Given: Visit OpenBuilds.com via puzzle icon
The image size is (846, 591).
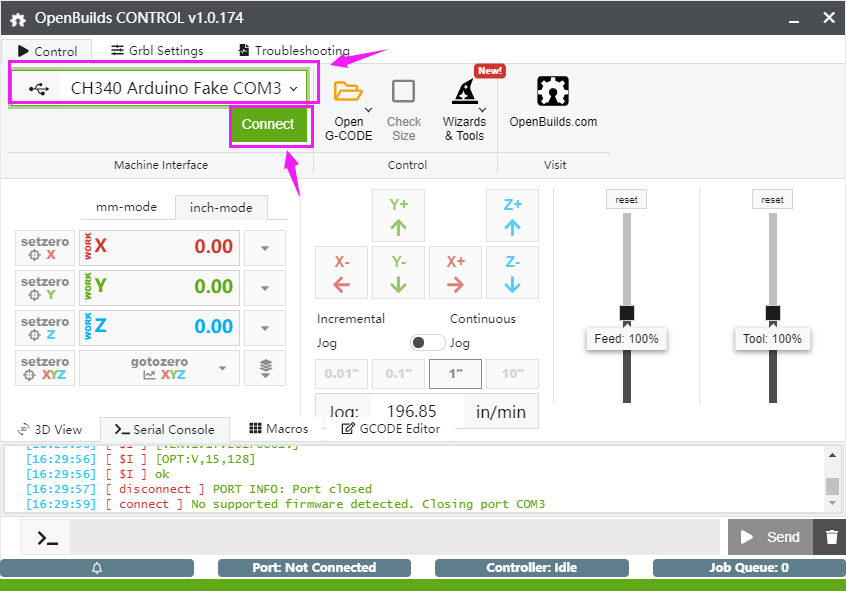Looking at the screenshot, I should (x=552, y=92).
